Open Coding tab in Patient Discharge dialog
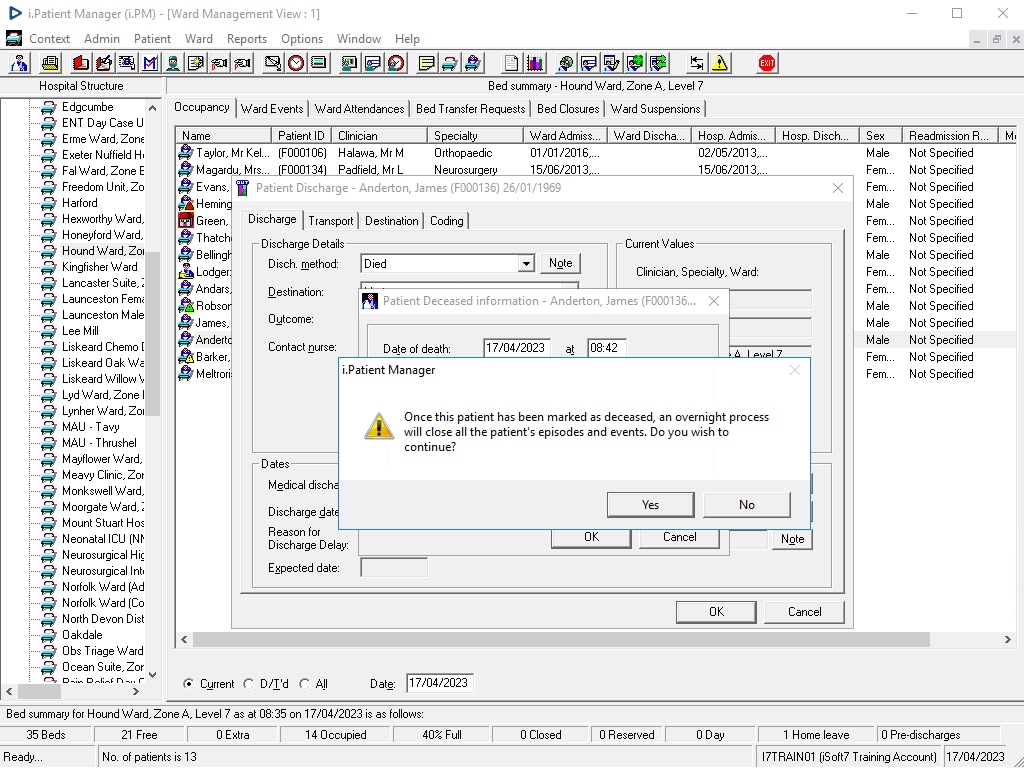The image size is (1024, 768). pos(447,221)
